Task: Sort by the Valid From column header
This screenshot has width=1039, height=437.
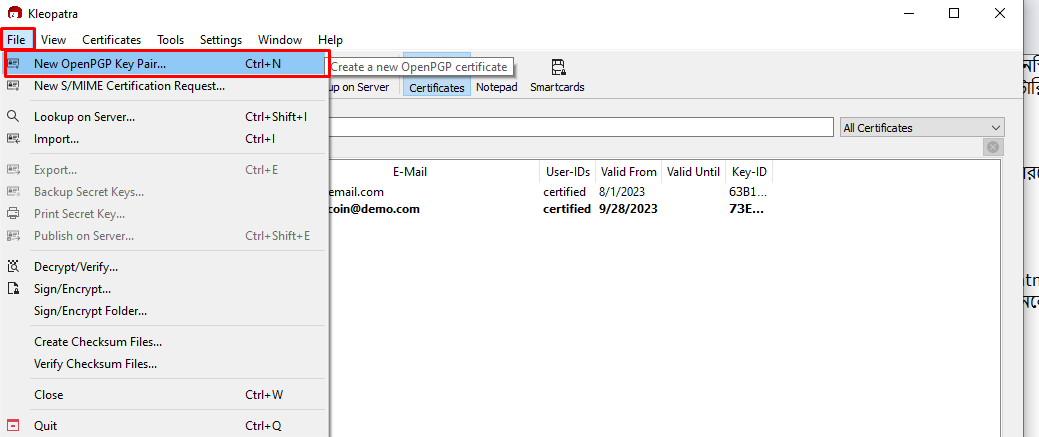Action: click(628, 172)
